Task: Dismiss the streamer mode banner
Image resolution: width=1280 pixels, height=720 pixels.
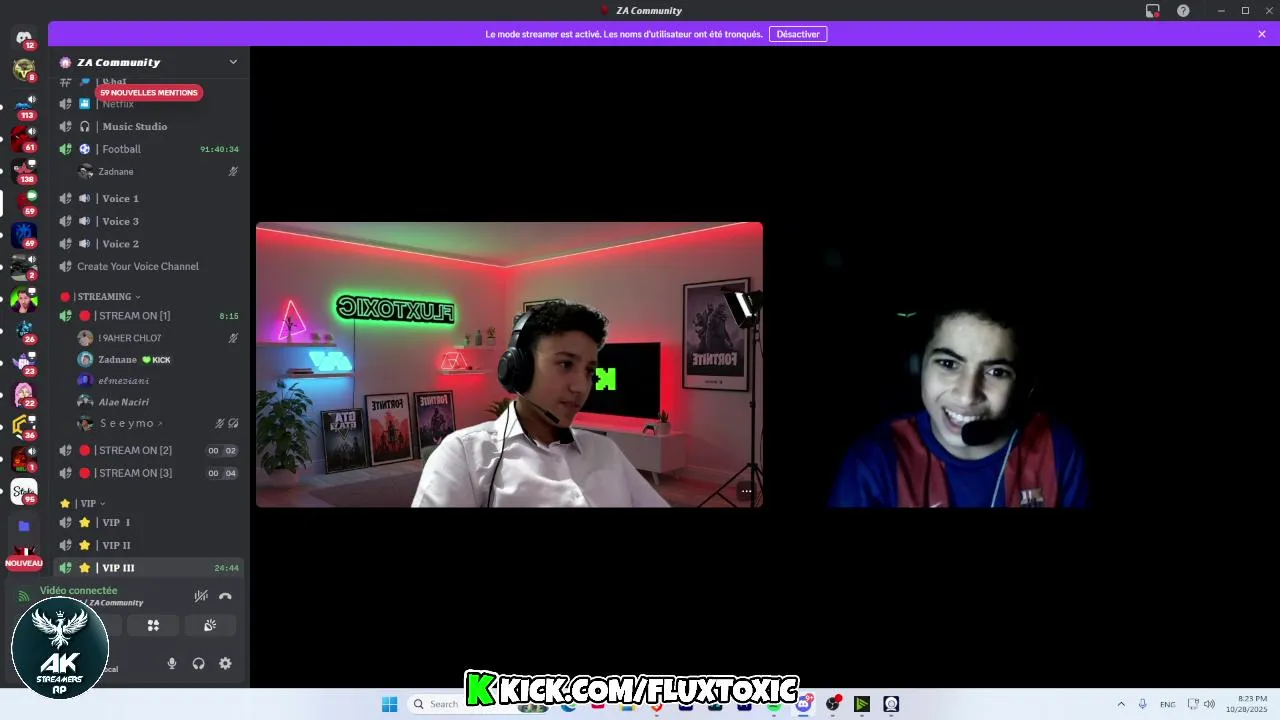Action: (x=1262, y=34)
